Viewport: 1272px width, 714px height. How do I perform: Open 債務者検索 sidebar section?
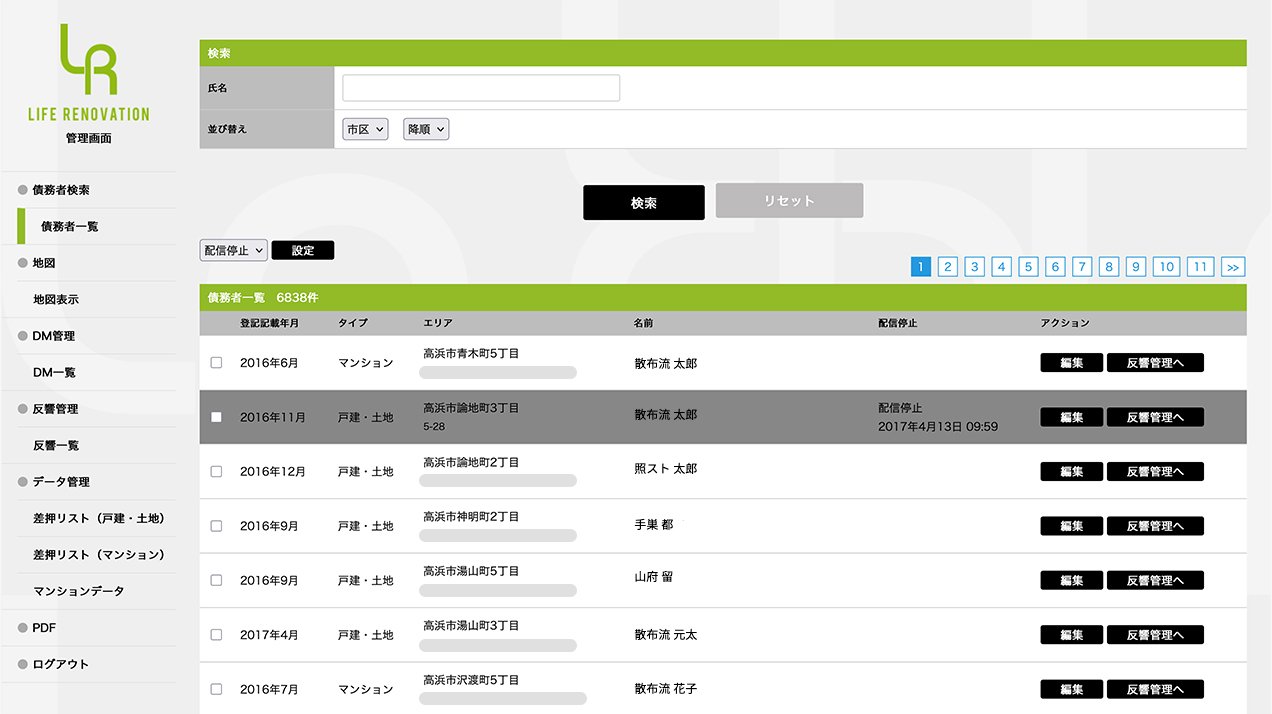61,190
